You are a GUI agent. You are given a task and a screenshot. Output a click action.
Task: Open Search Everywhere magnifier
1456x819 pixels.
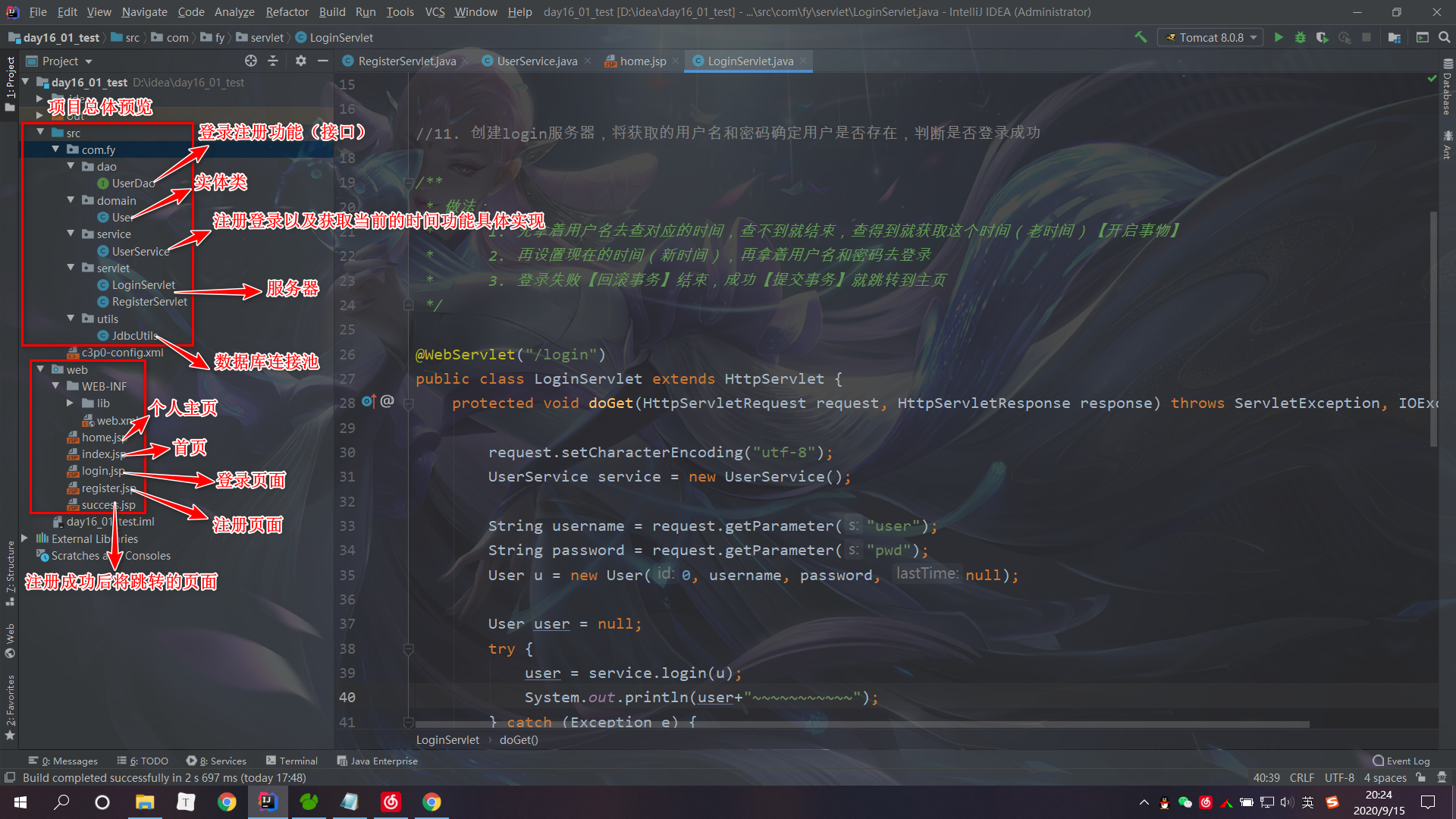coord(1445,37)
